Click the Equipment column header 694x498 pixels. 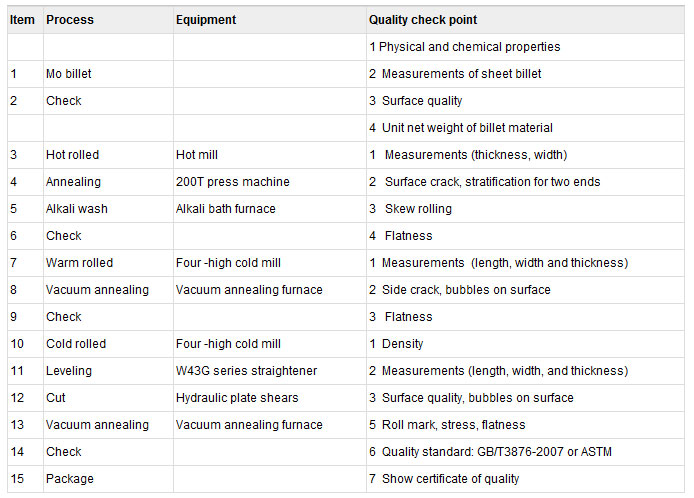point(270,20)
